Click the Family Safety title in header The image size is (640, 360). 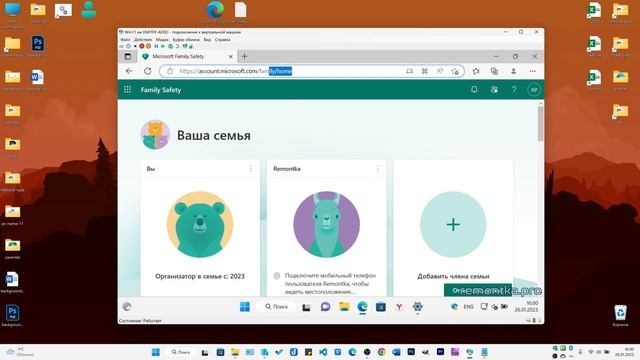tap(161, 90)
